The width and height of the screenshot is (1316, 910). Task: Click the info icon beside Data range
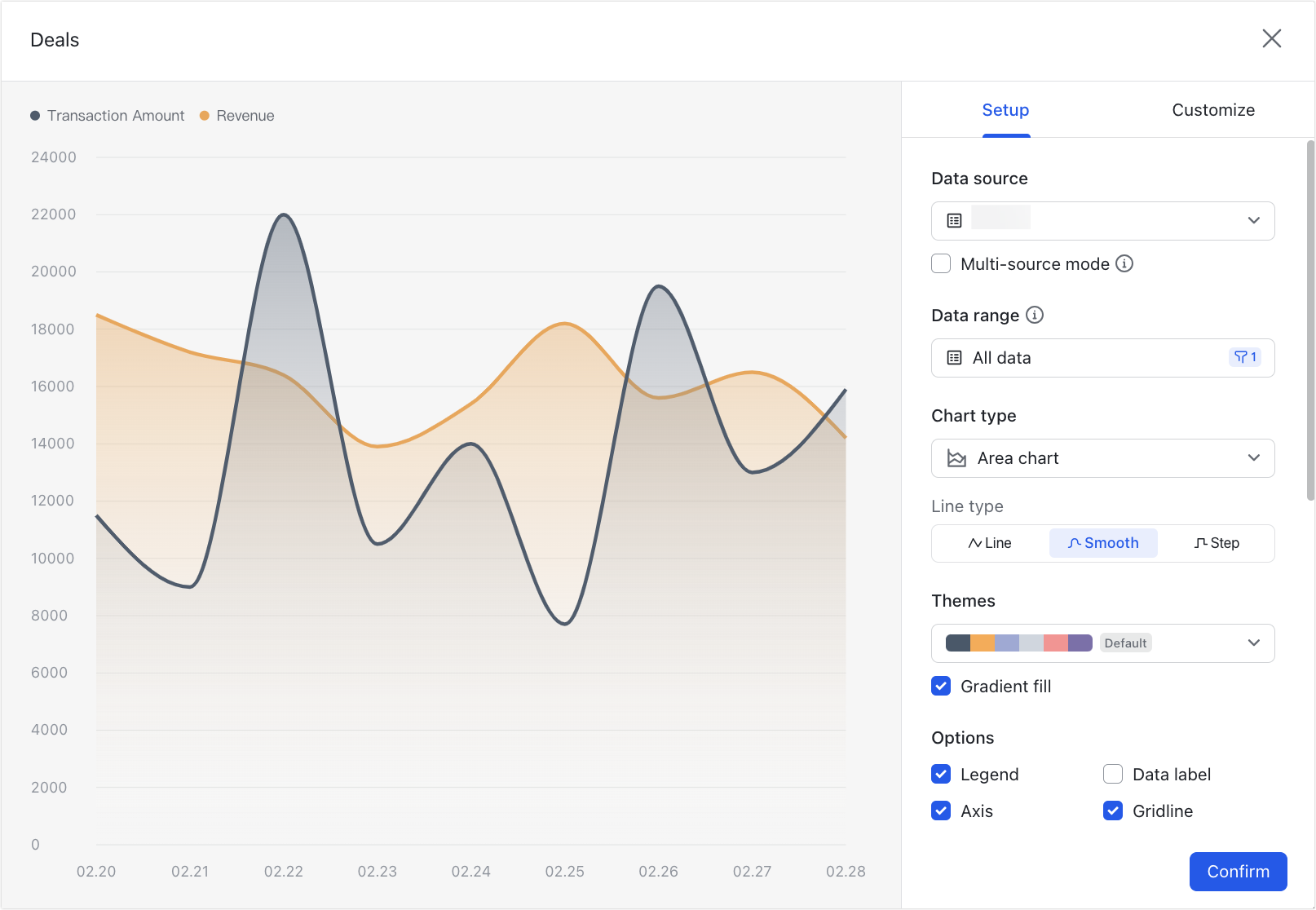[x=1034, y=315]
